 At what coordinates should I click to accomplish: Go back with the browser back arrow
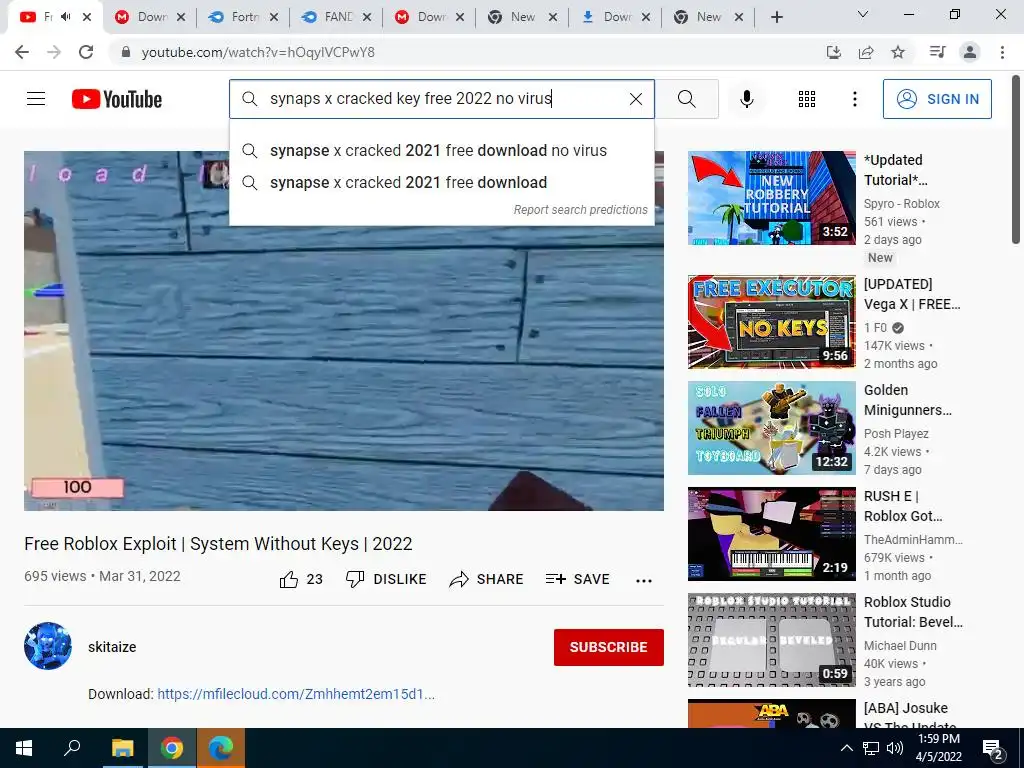coord(22,52)
